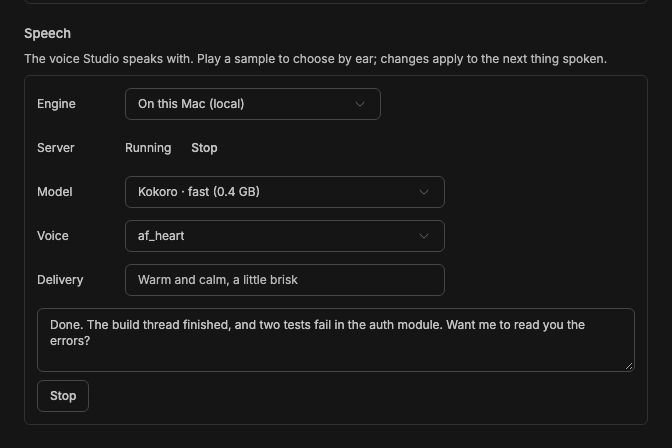Click the text area resize handle

click(x=629, y=366)
